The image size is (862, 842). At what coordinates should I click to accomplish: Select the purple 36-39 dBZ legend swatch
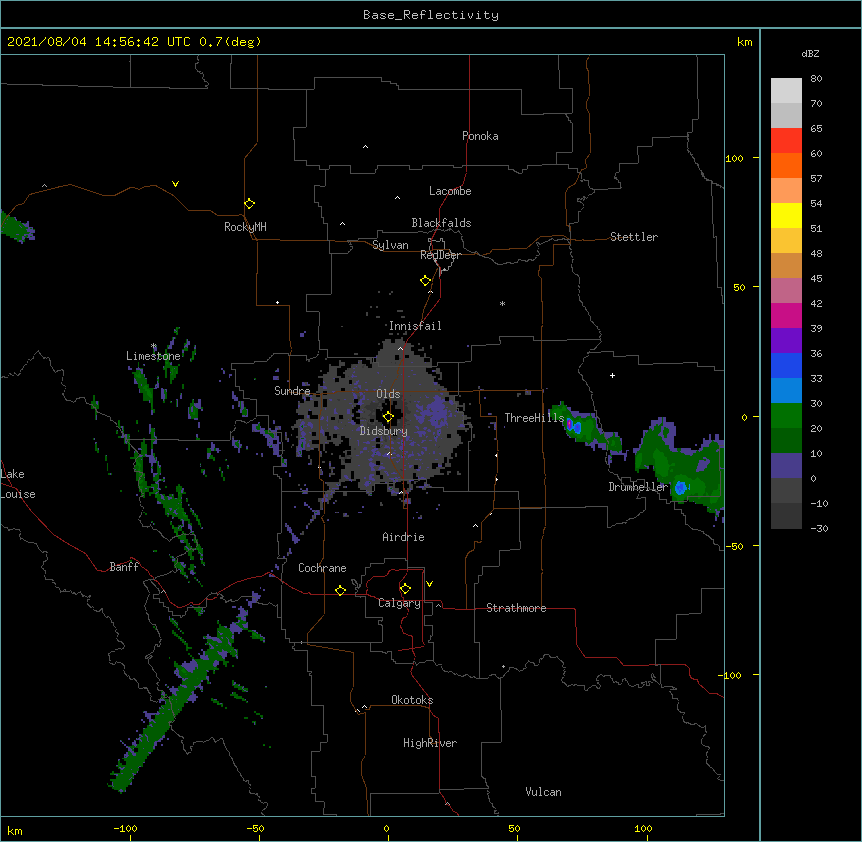(x=786, y=341)
